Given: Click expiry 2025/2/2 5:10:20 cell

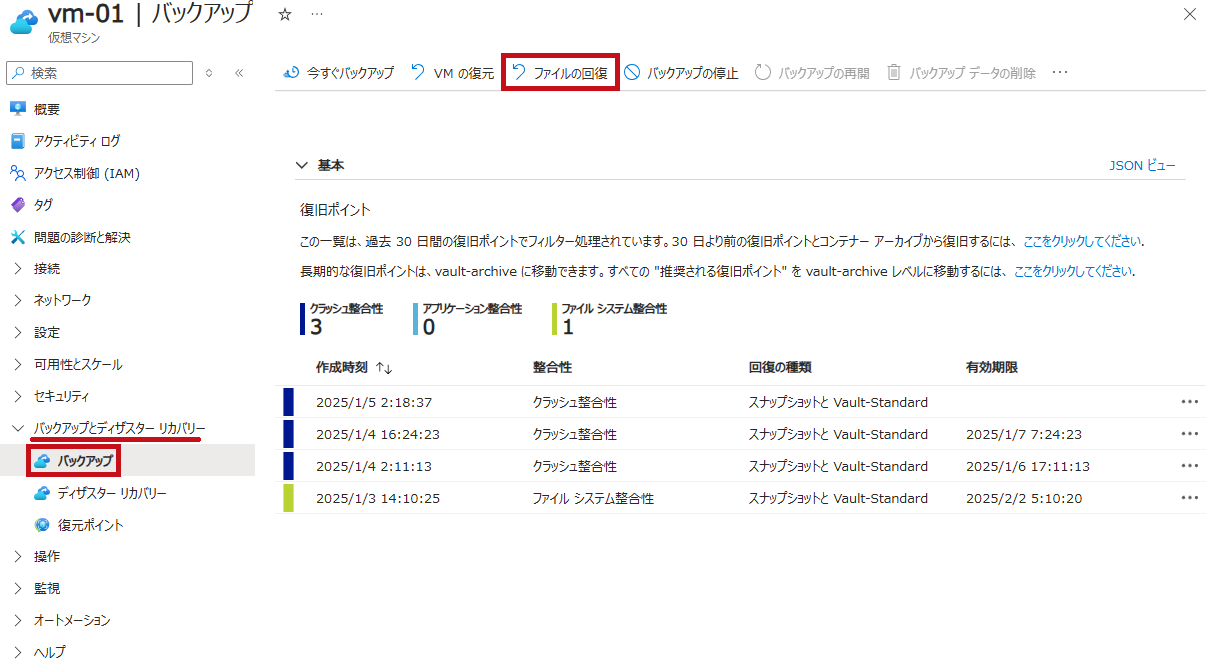Looking at the screenshot, I should [x=1023, y=498].
